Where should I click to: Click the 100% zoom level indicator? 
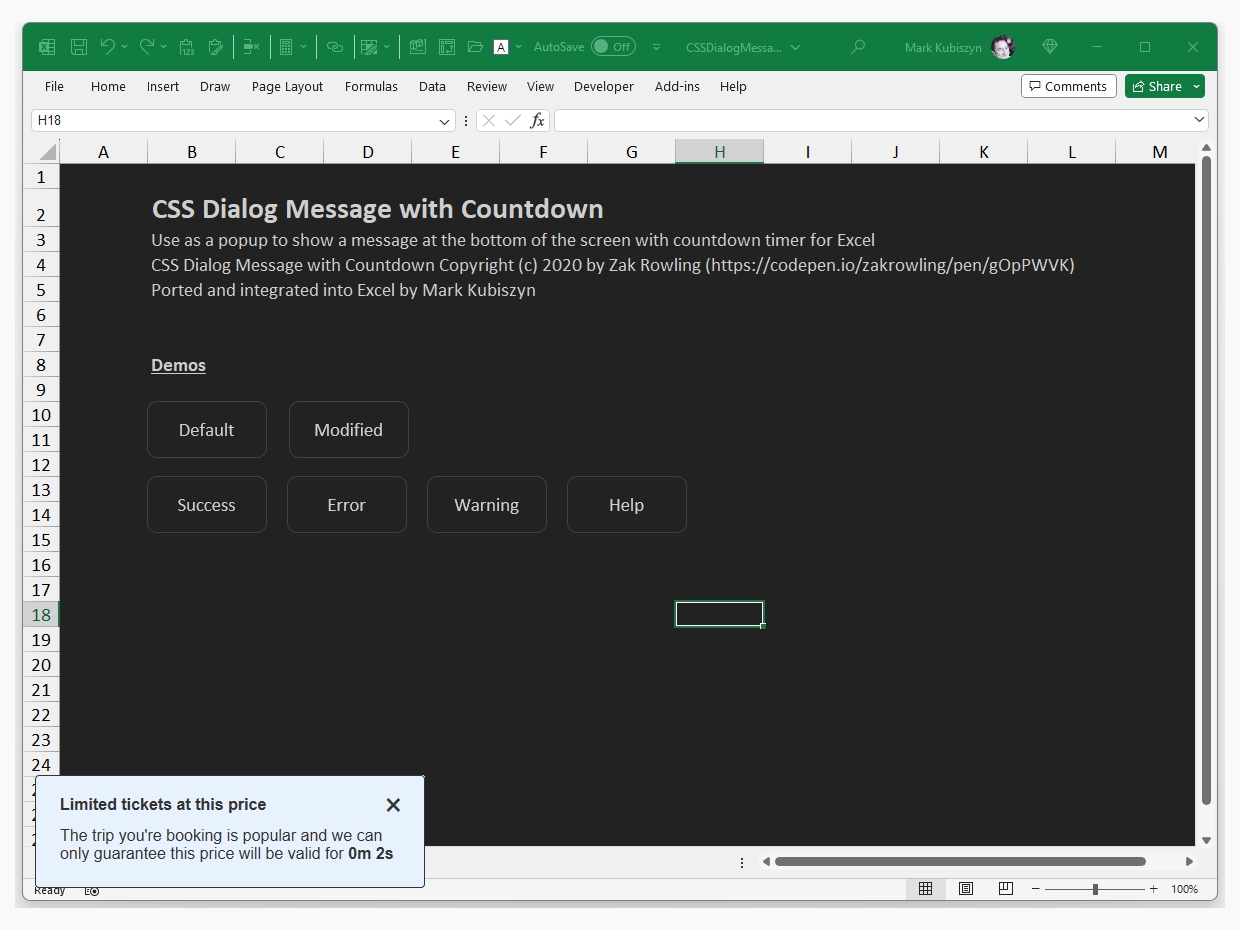click(x=1185, y=889)
